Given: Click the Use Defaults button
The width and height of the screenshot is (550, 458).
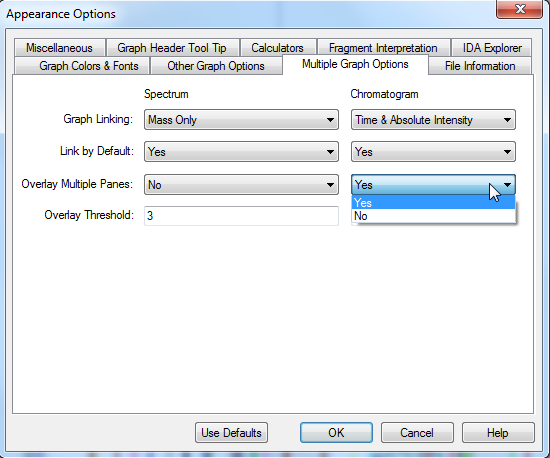Looking at the screenshot, I should (x=231, y=432).
